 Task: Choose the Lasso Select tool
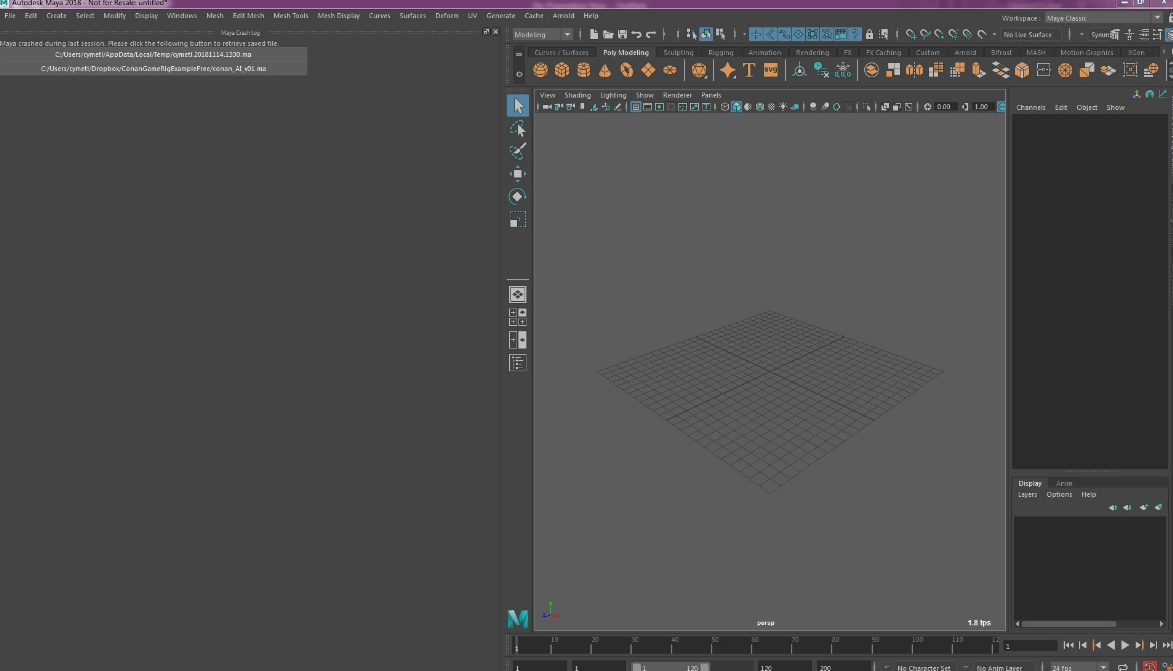(518, 129)
